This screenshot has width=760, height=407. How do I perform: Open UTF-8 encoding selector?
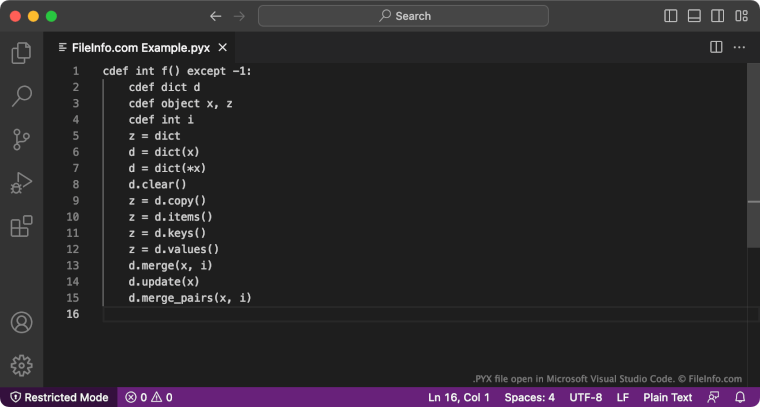tap(585, 397)
